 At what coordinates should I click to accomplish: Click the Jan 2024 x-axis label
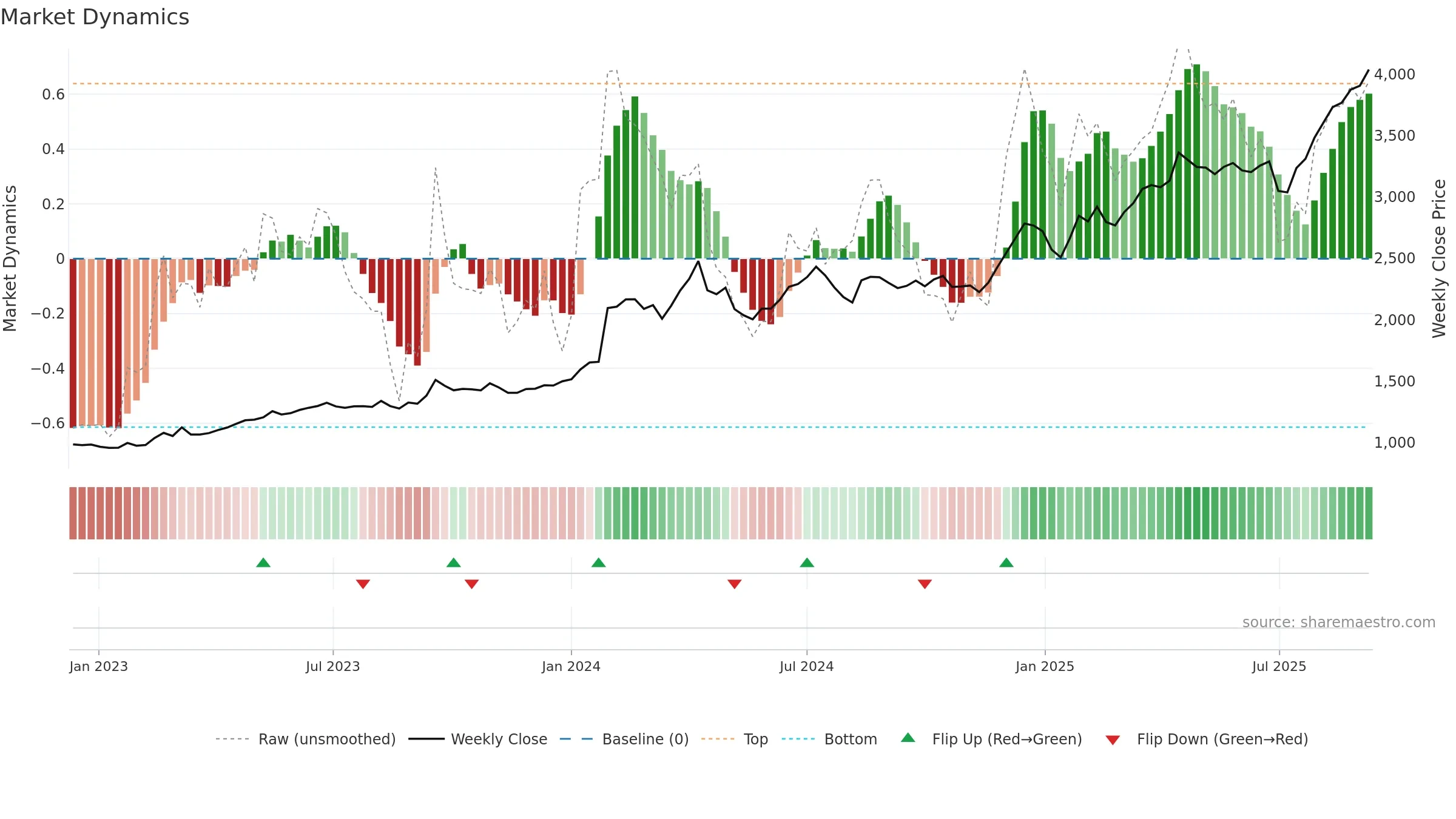click(571, 666)
